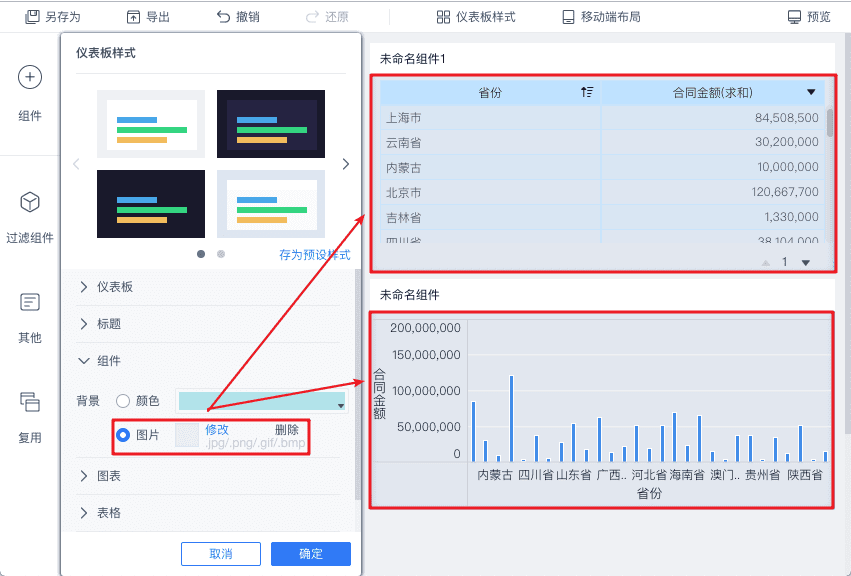The image size is (851, 576).
Task: Click the 修改 image link
Action: pos(217,429)
